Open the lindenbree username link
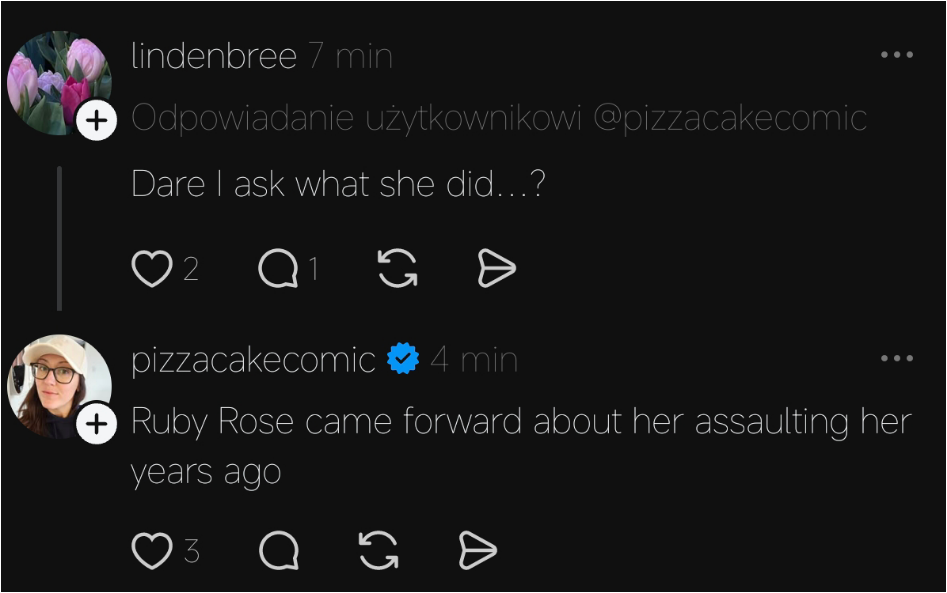 pos(214,56)
